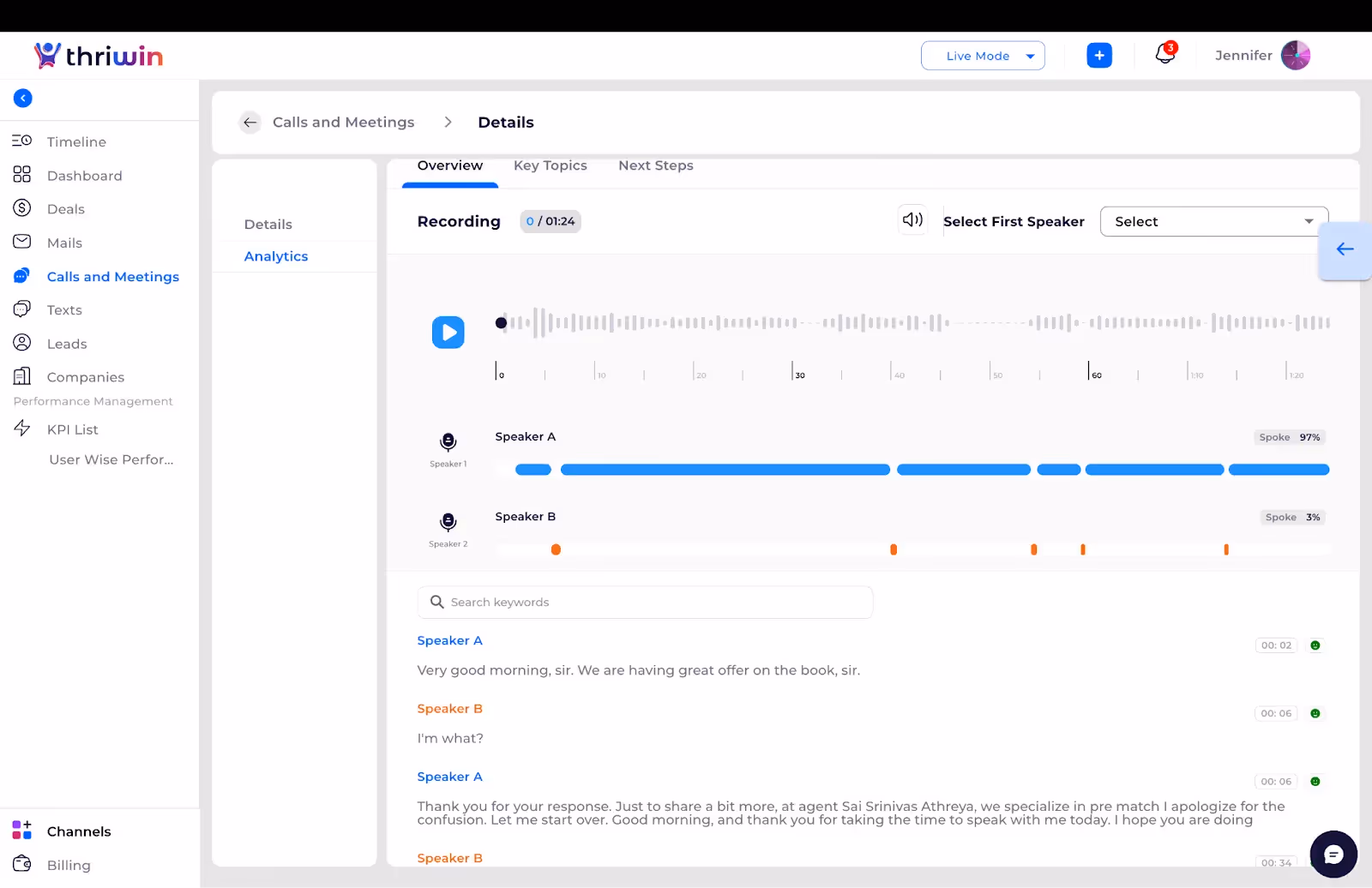Open the chat support bubble
Image resolution: width=1372 pixels, height=888 pixels.
(1333, 855)
